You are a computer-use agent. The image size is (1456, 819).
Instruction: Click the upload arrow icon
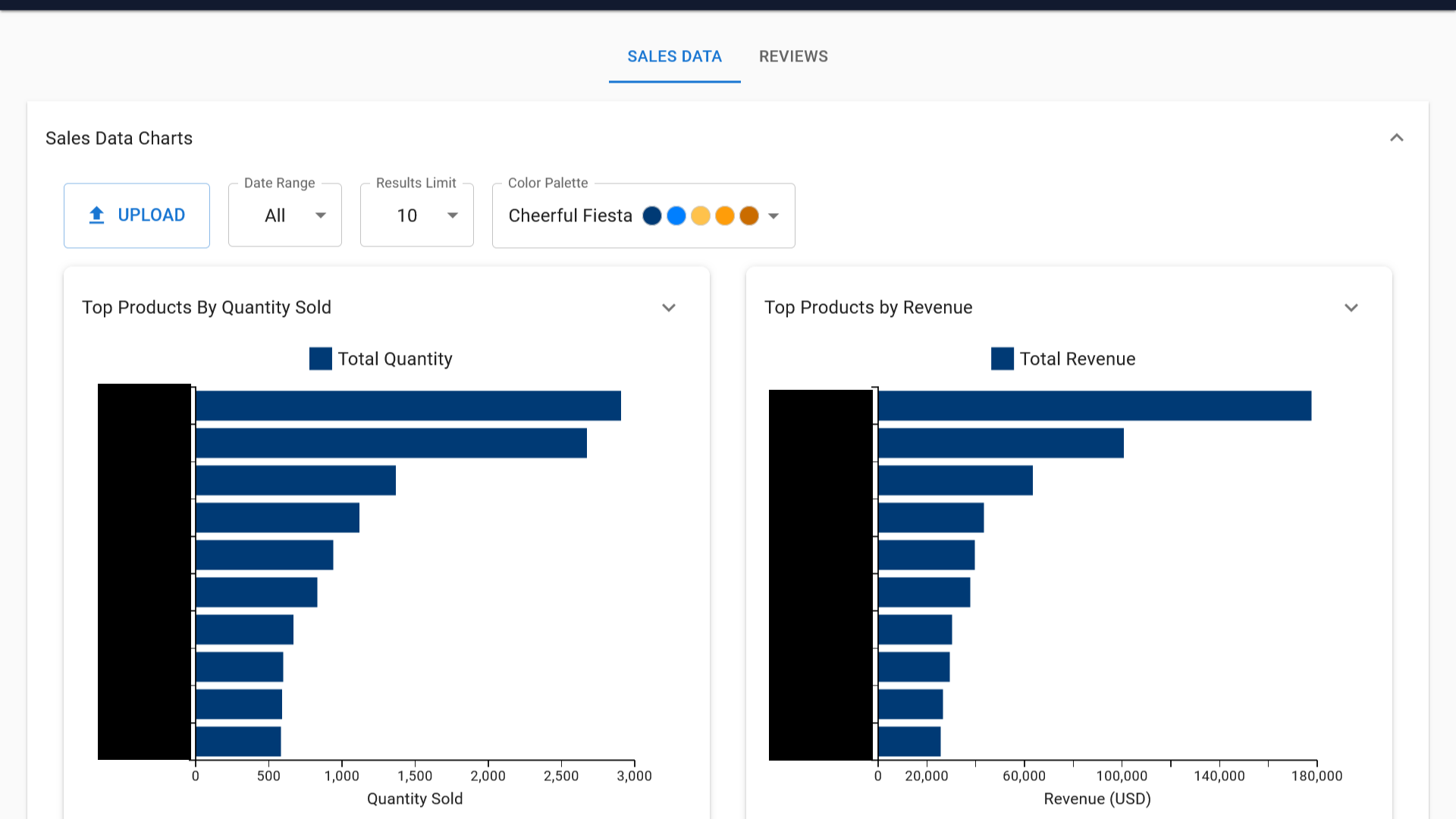[96, 215]
